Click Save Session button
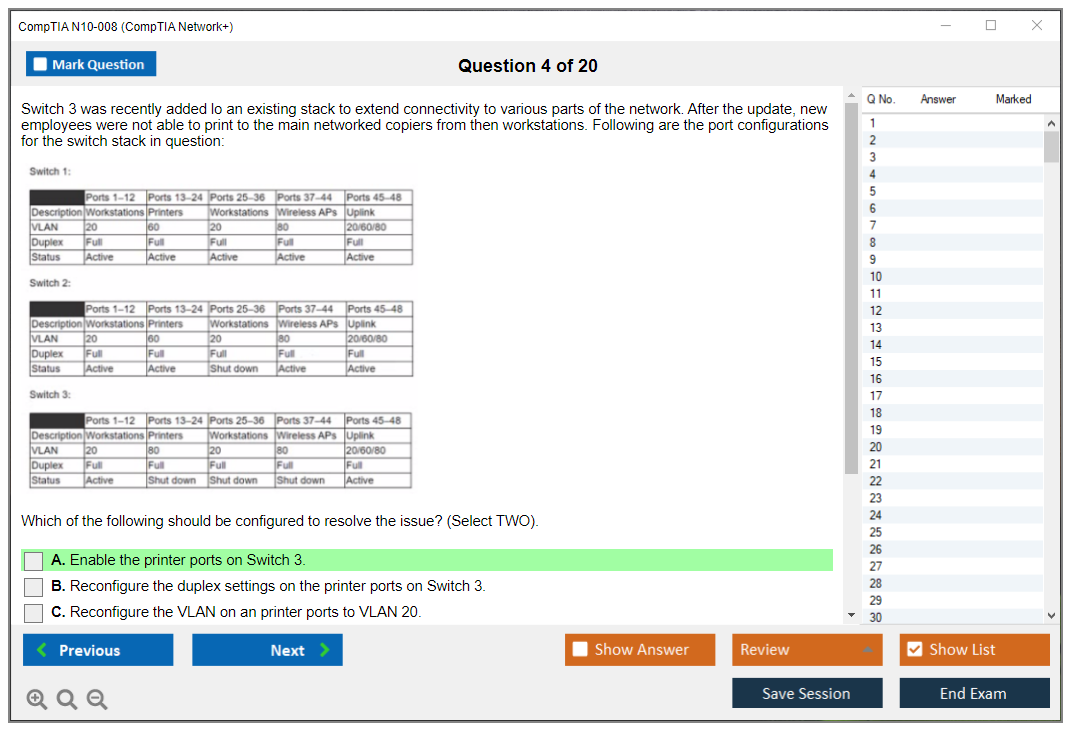The image size is (1075, 735). tap(806, 693)
